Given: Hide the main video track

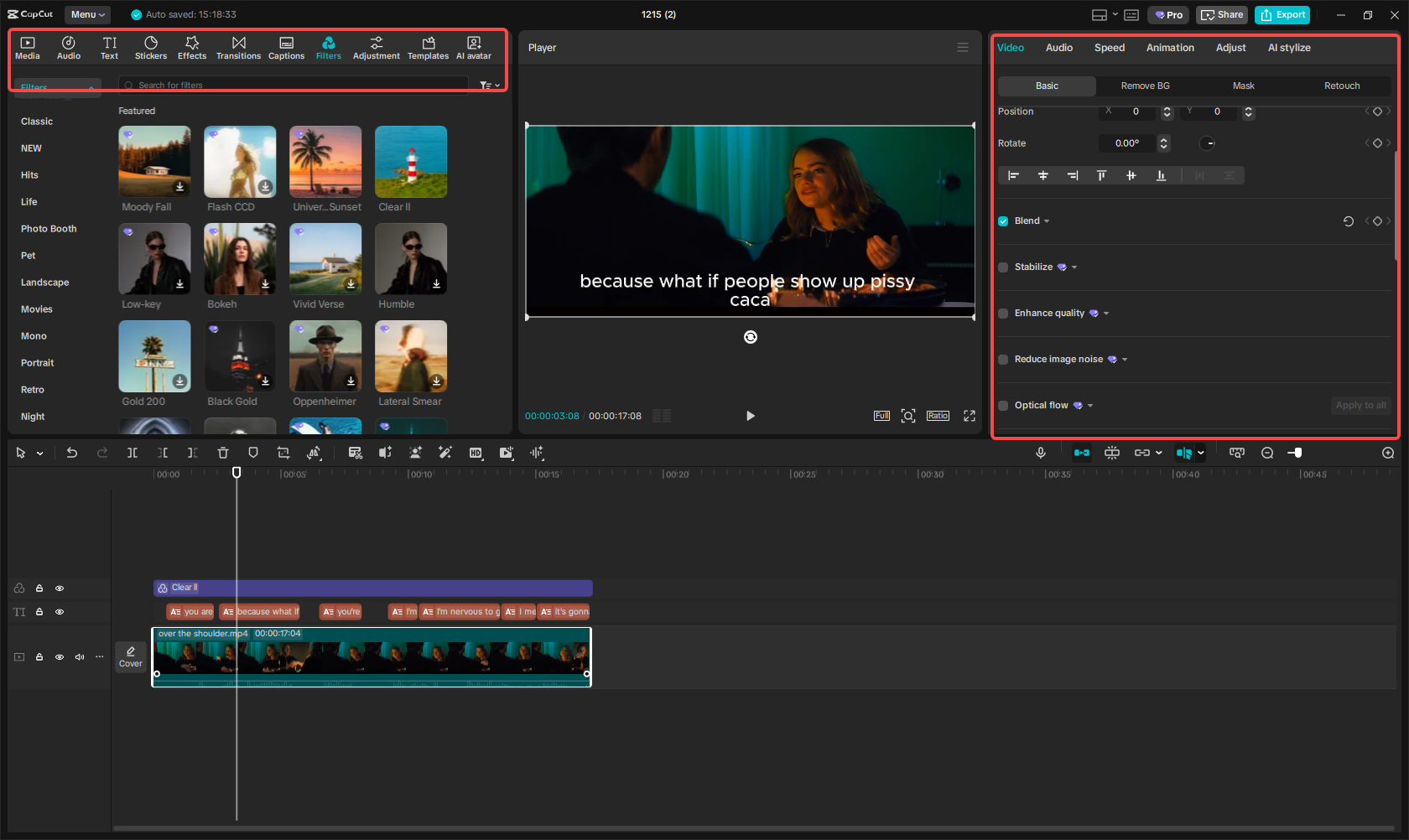Looking at the screenshot, I should [x=60, y=657].
